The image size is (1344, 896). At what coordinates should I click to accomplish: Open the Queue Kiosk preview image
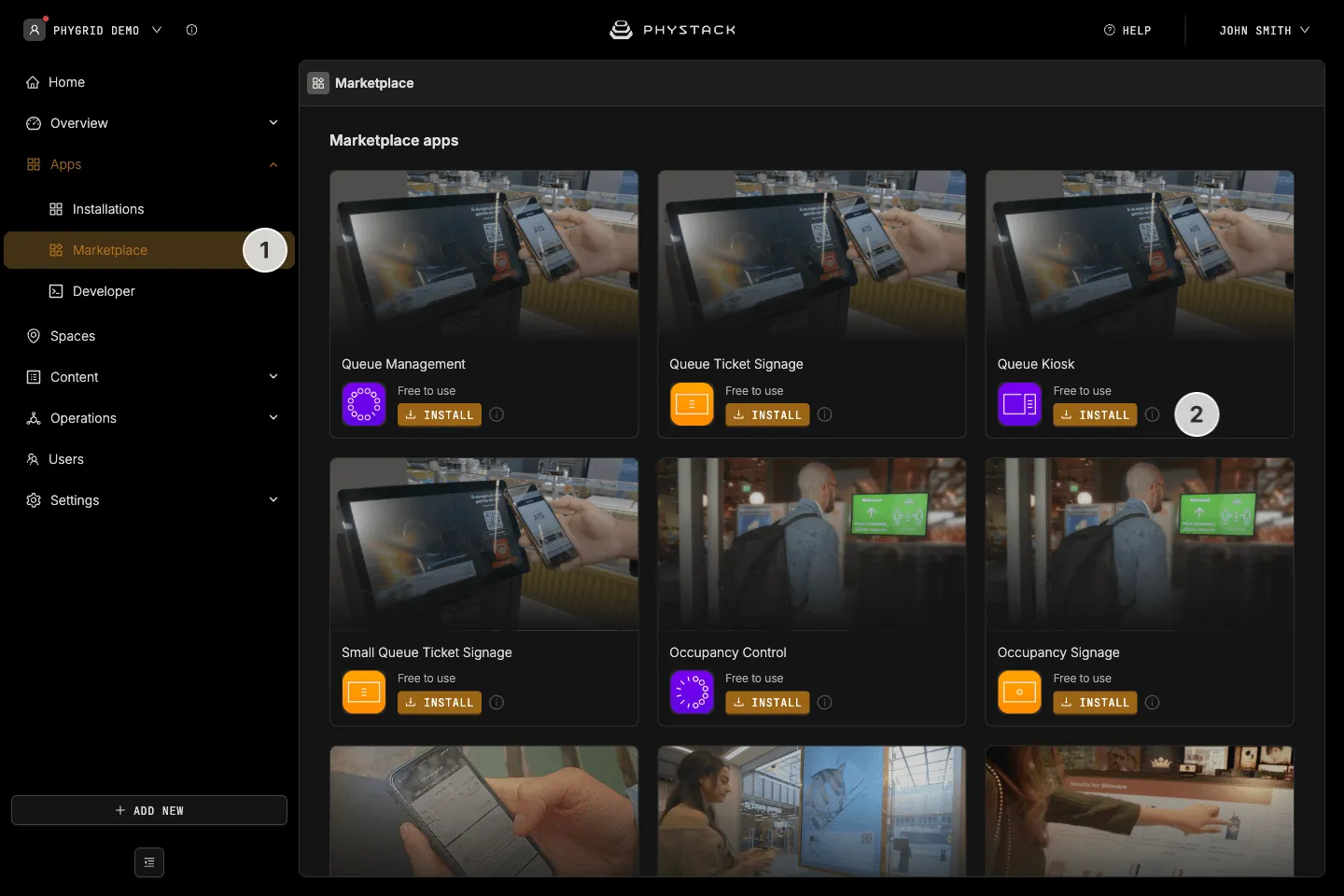pos(1140,257)
